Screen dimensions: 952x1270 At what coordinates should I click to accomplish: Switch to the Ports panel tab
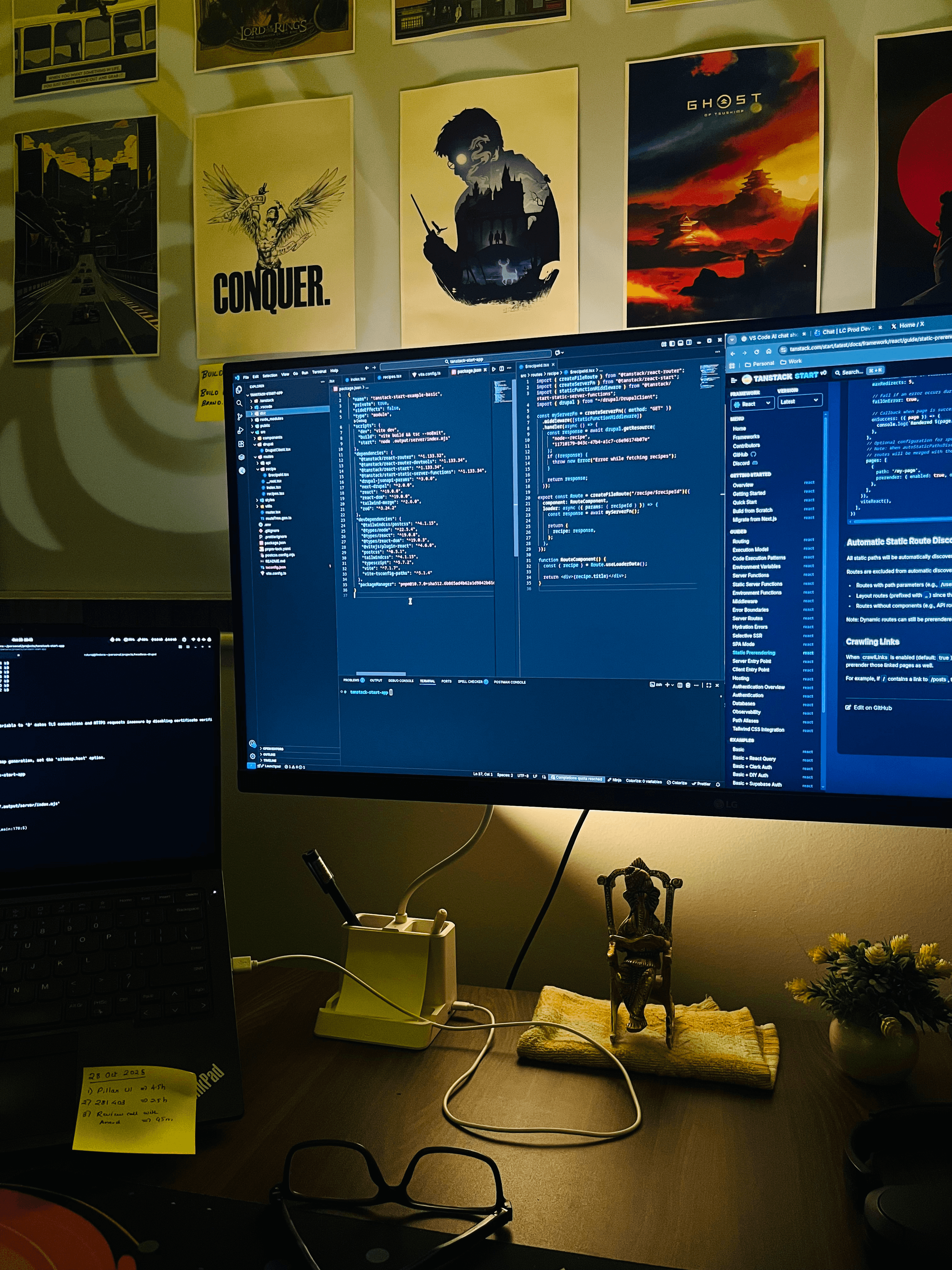[446, 681]
